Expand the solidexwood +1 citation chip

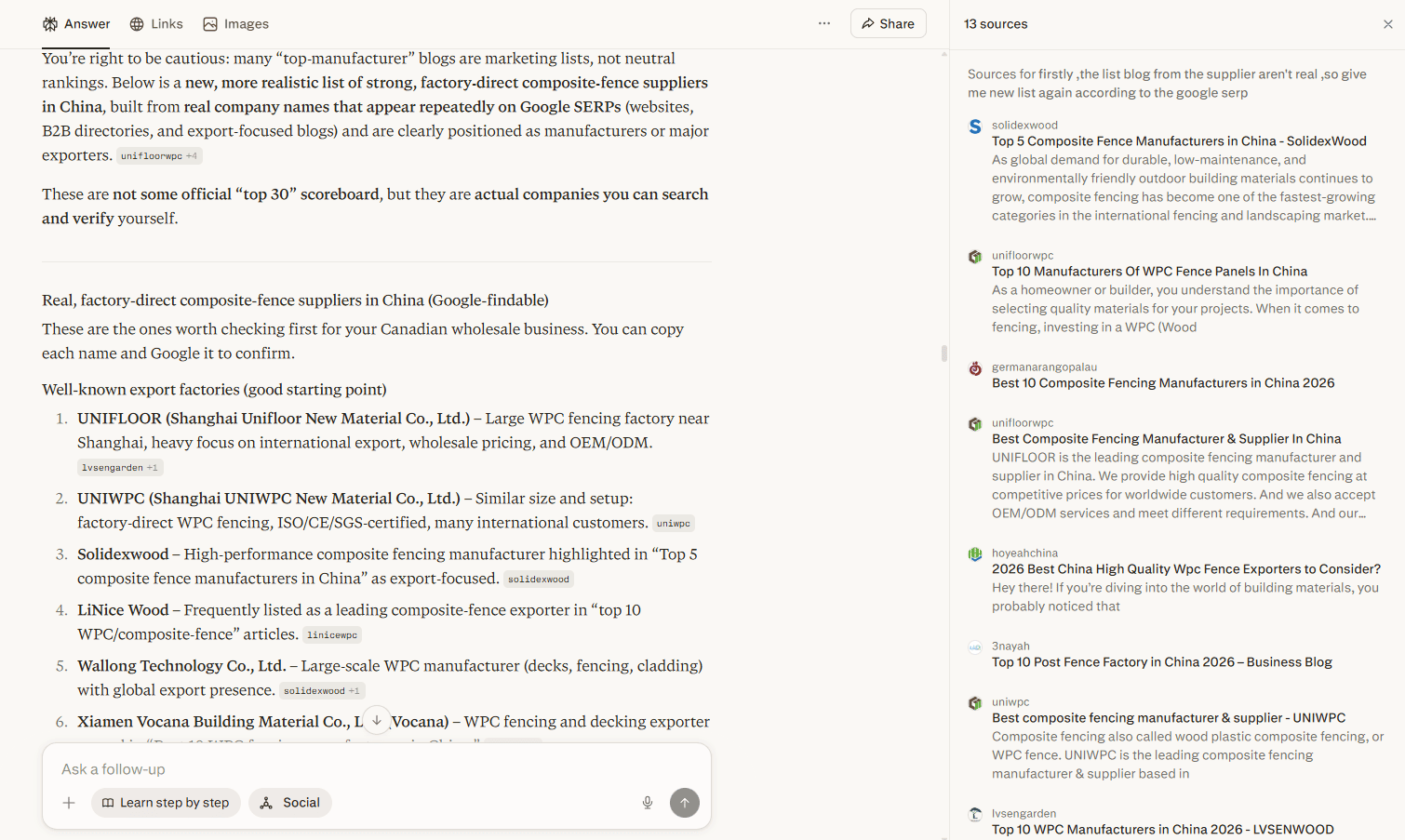tap(321, 691)
